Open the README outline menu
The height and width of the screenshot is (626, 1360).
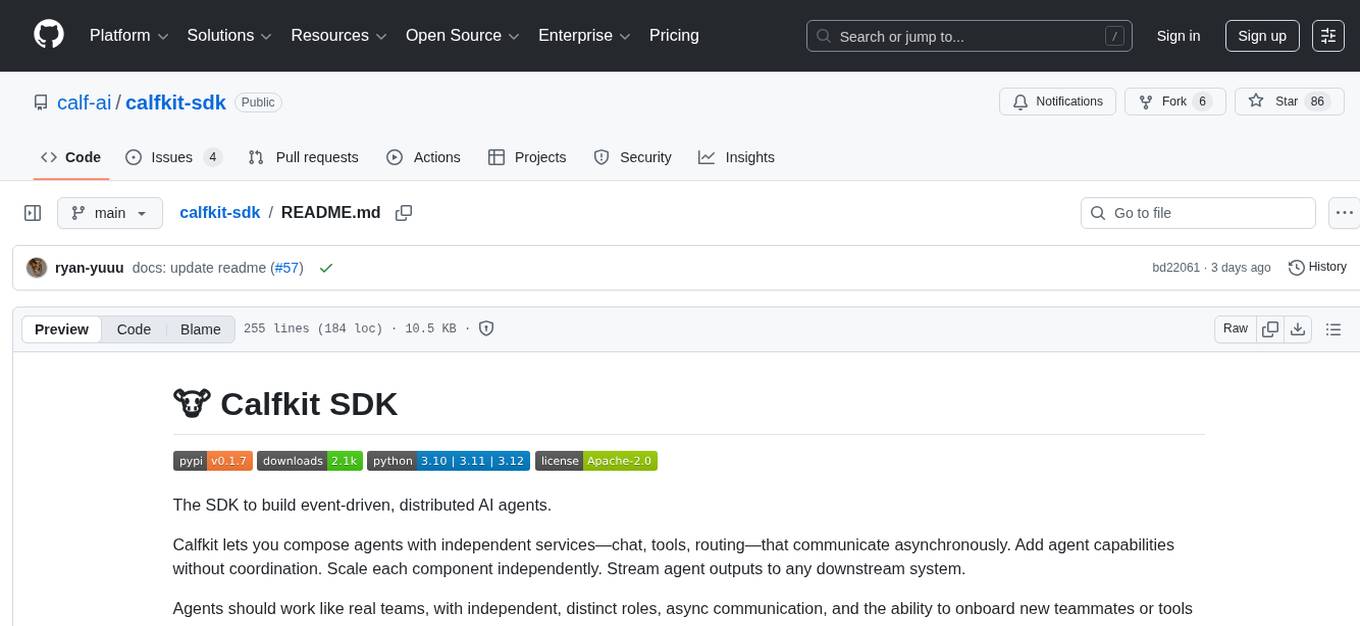point(1334,328)
